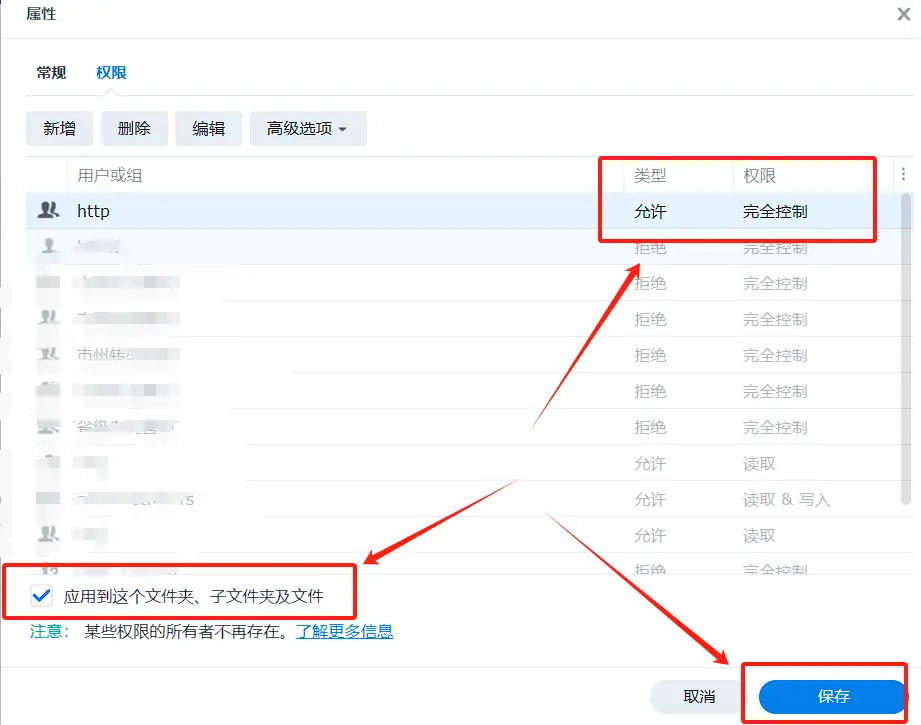Click 完全控制 in the http row
This screenshot has width=921, height=725.
point(775,211)
